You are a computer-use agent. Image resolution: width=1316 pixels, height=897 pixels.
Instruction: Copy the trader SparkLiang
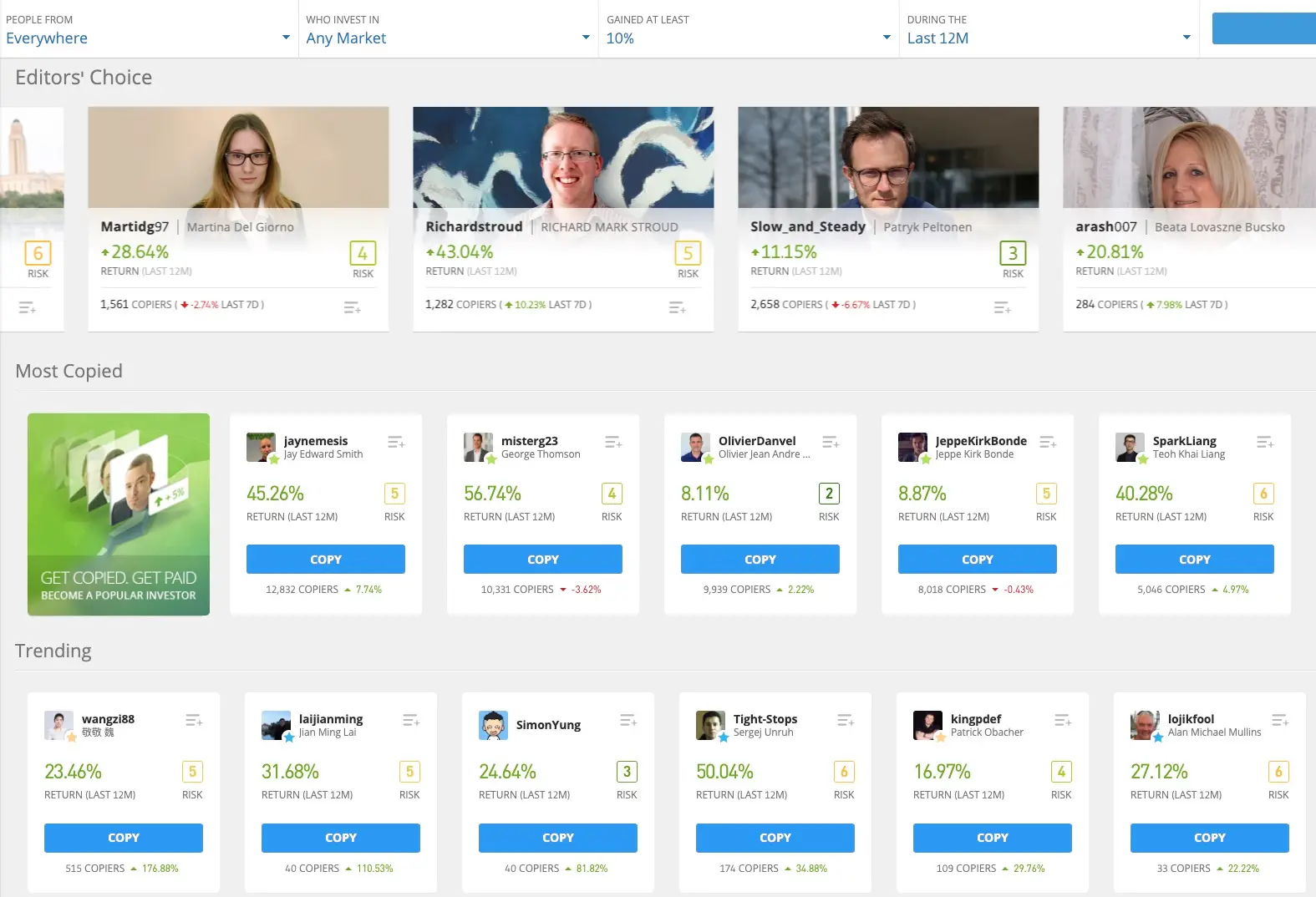pyautogui.click(x=1194, y=560)
